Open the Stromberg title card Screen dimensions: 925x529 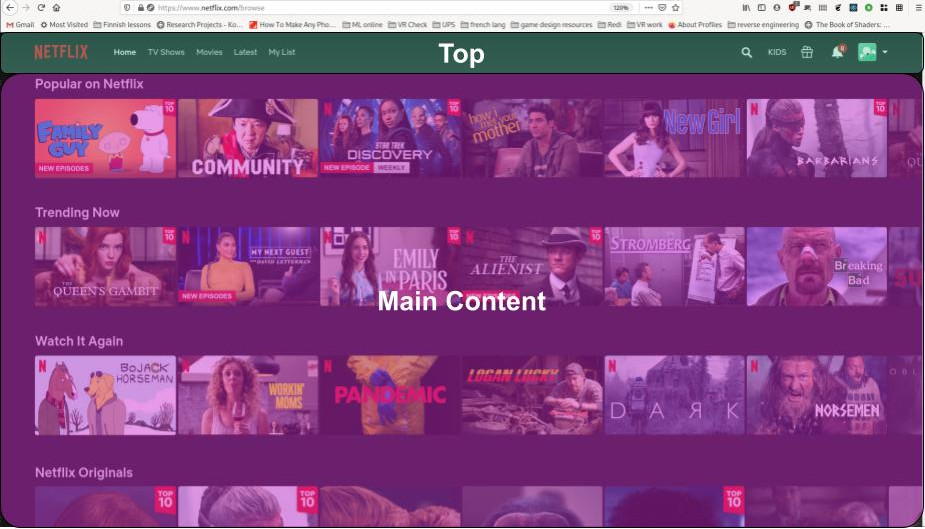674,267
